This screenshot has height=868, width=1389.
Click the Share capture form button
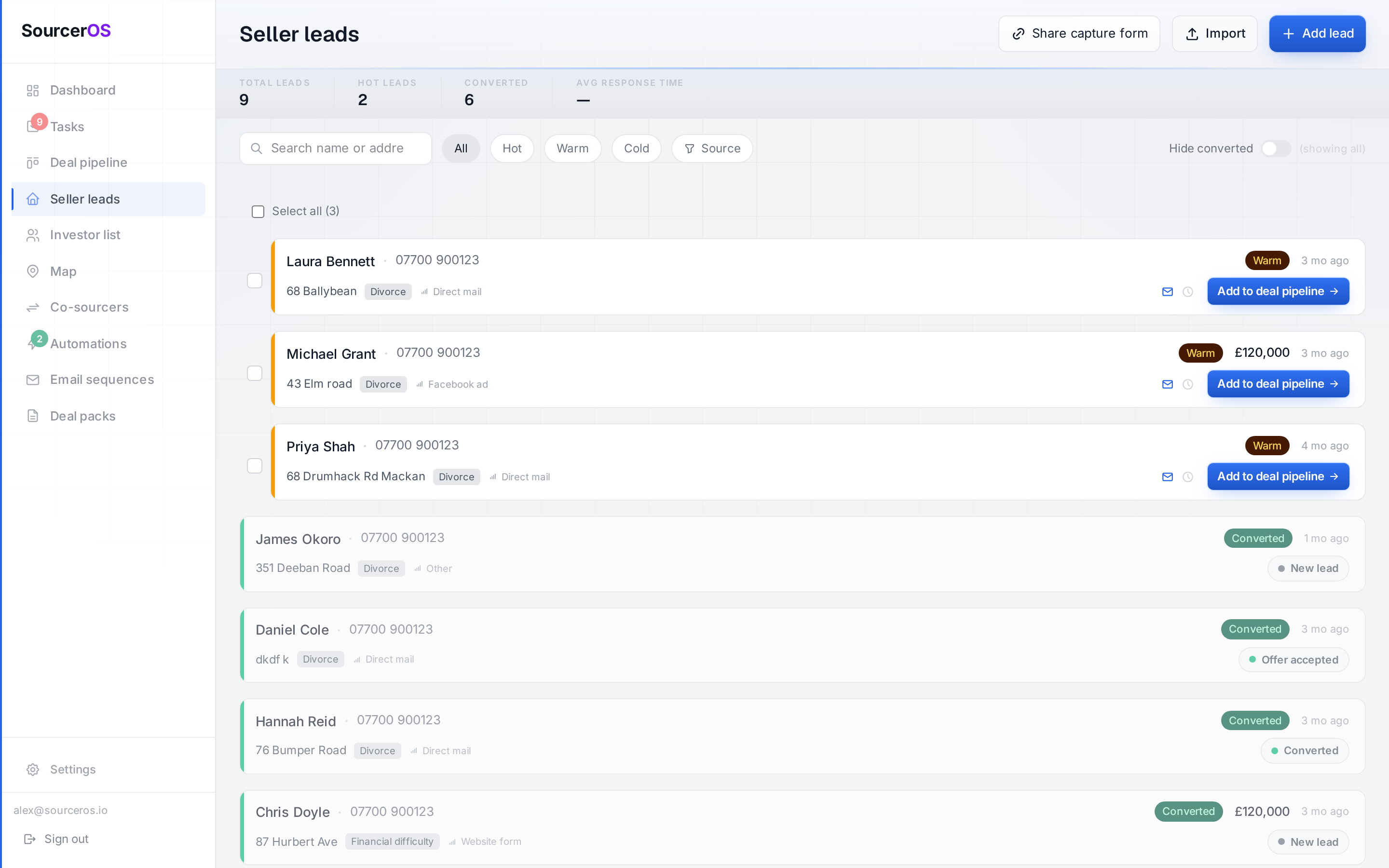click(1078, 34)
